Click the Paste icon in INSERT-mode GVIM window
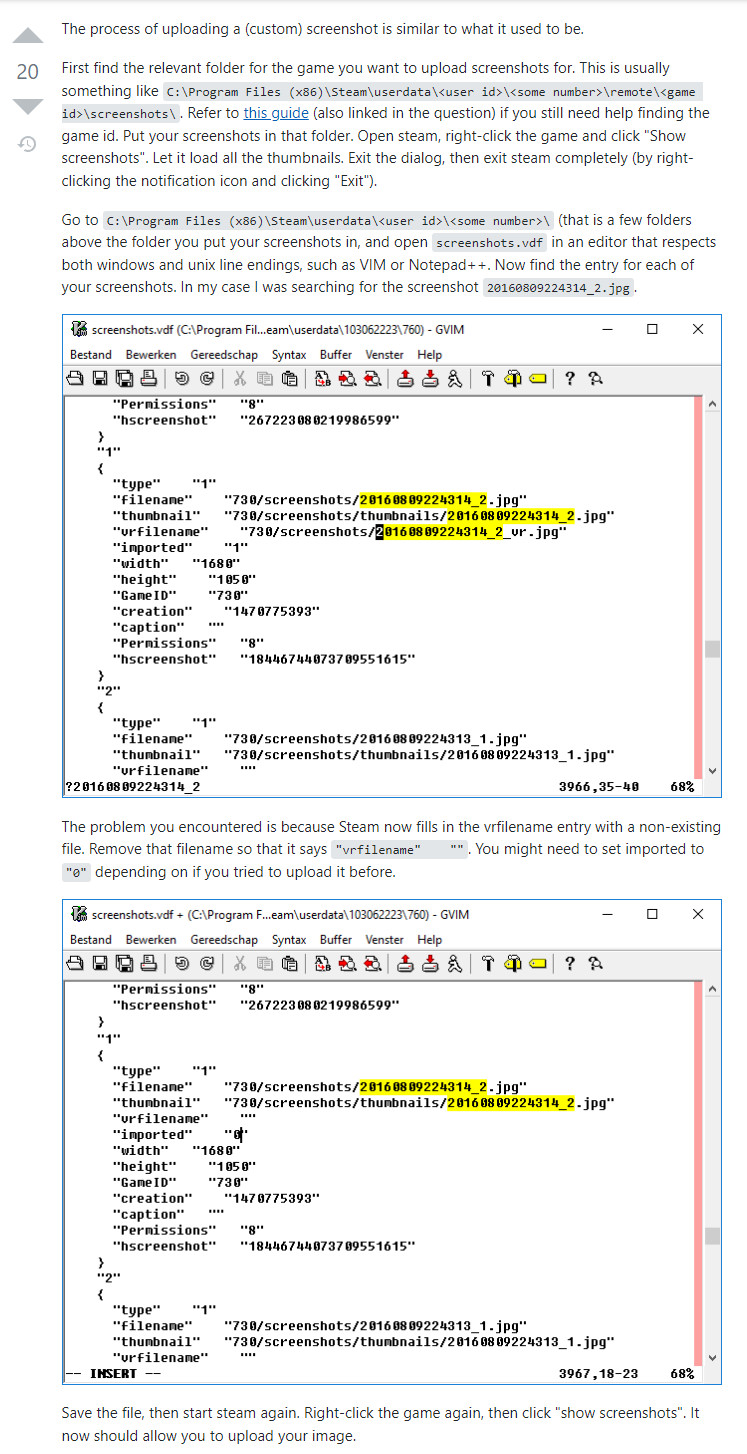Viewport: 747px width, 1454px height. (289, 963)
